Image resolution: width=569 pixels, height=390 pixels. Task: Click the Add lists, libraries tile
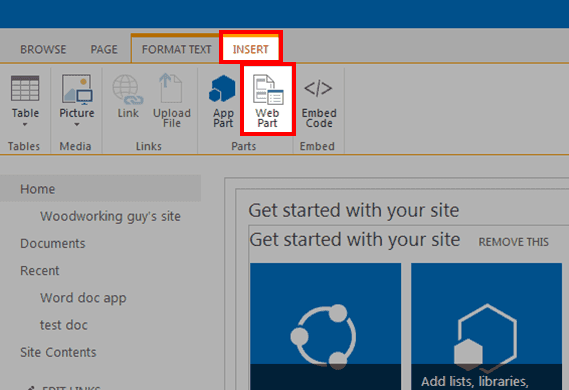click(486, 327)
